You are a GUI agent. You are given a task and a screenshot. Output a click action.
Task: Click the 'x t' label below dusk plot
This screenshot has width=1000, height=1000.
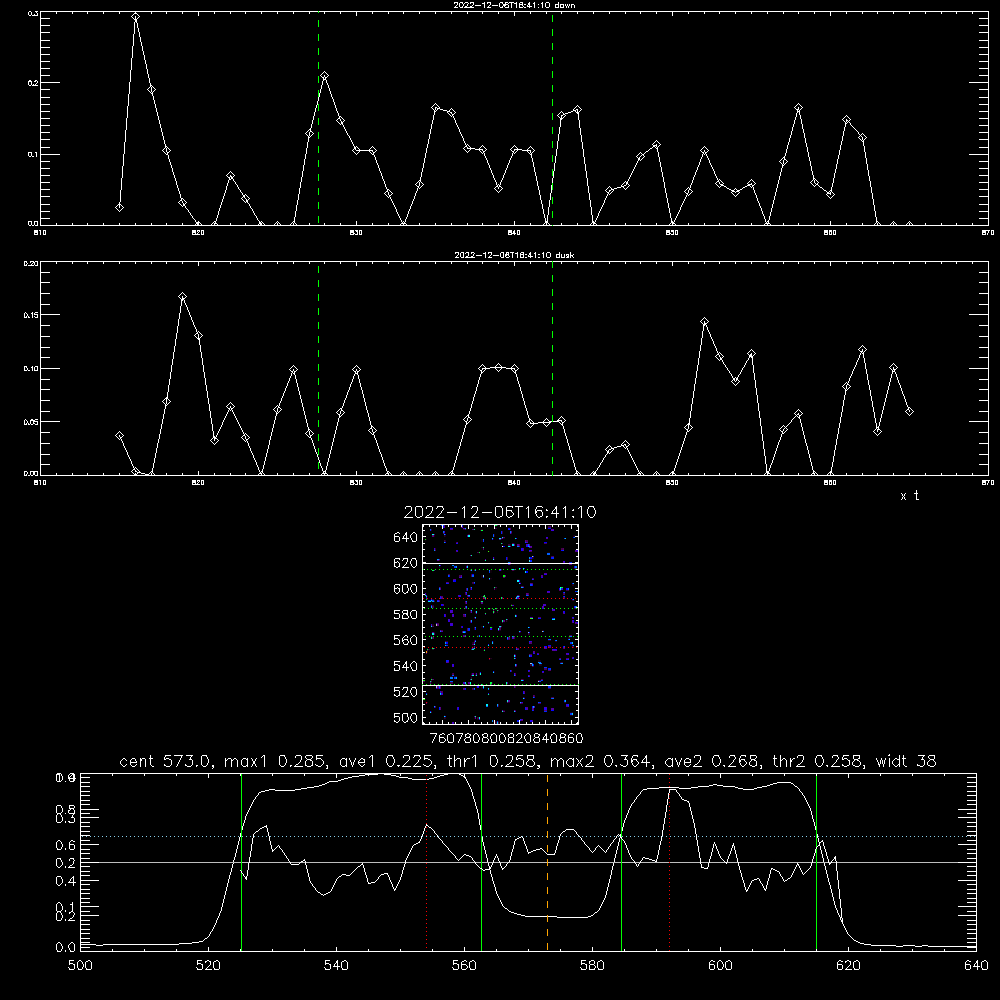[x=909, y=496]
